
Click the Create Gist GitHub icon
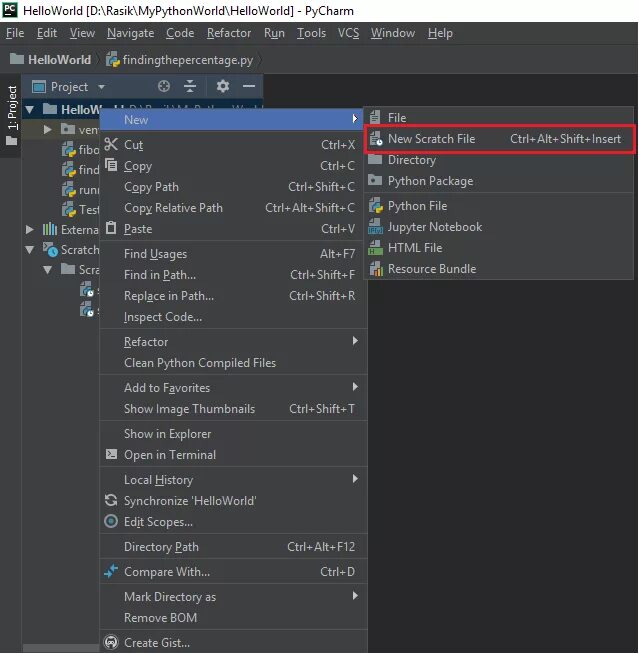click(111, 642)
